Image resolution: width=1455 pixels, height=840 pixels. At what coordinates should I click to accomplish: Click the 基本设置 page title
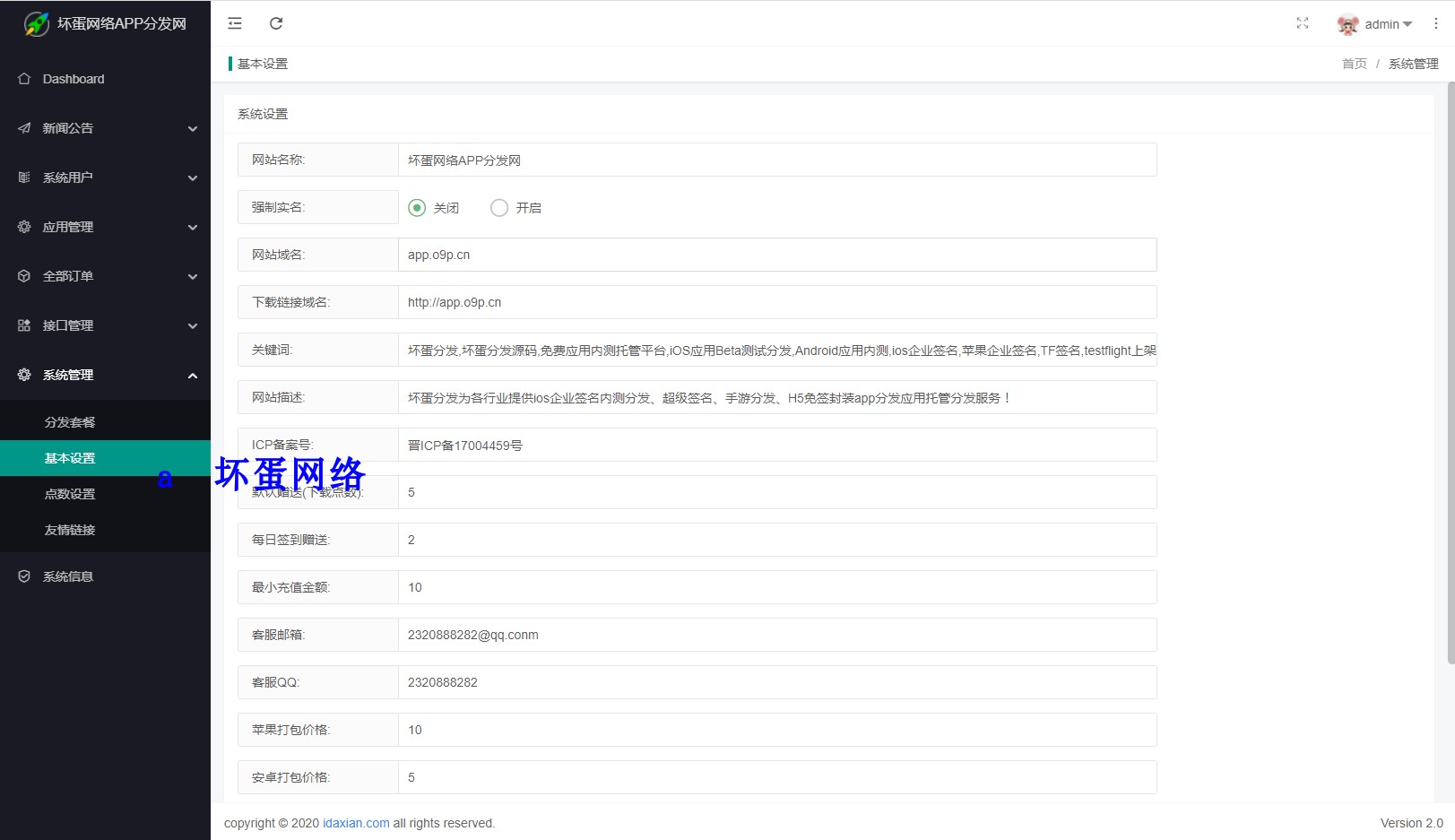[x=263, y=64]
